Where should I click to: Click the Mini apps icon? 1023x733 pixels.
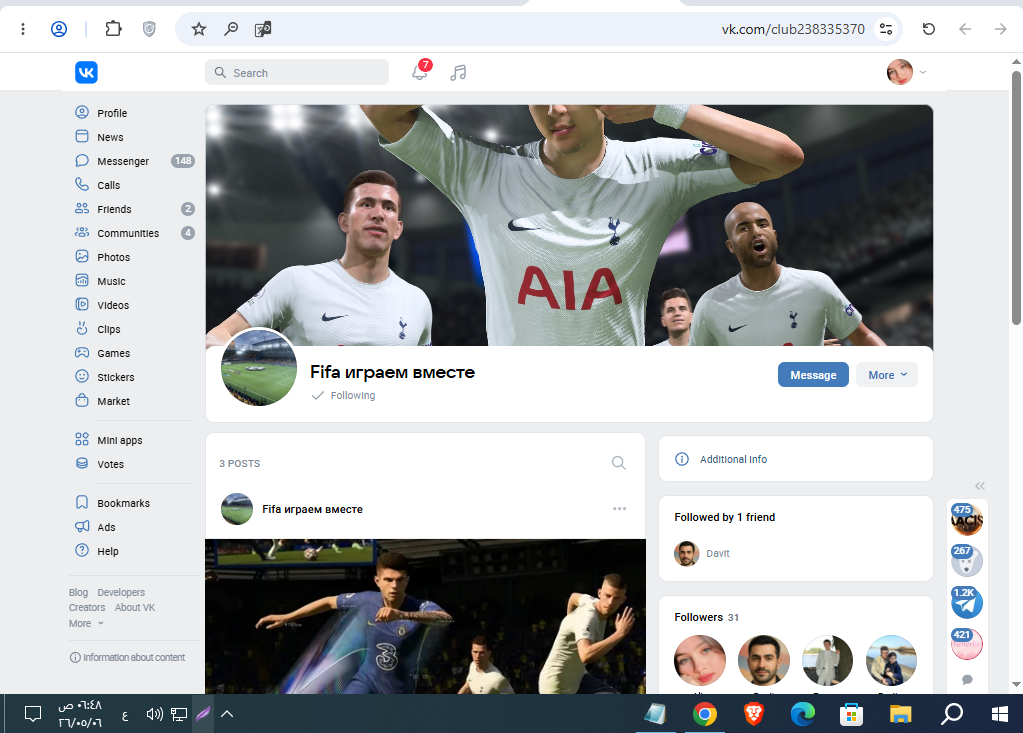click(x=82, y=440)
